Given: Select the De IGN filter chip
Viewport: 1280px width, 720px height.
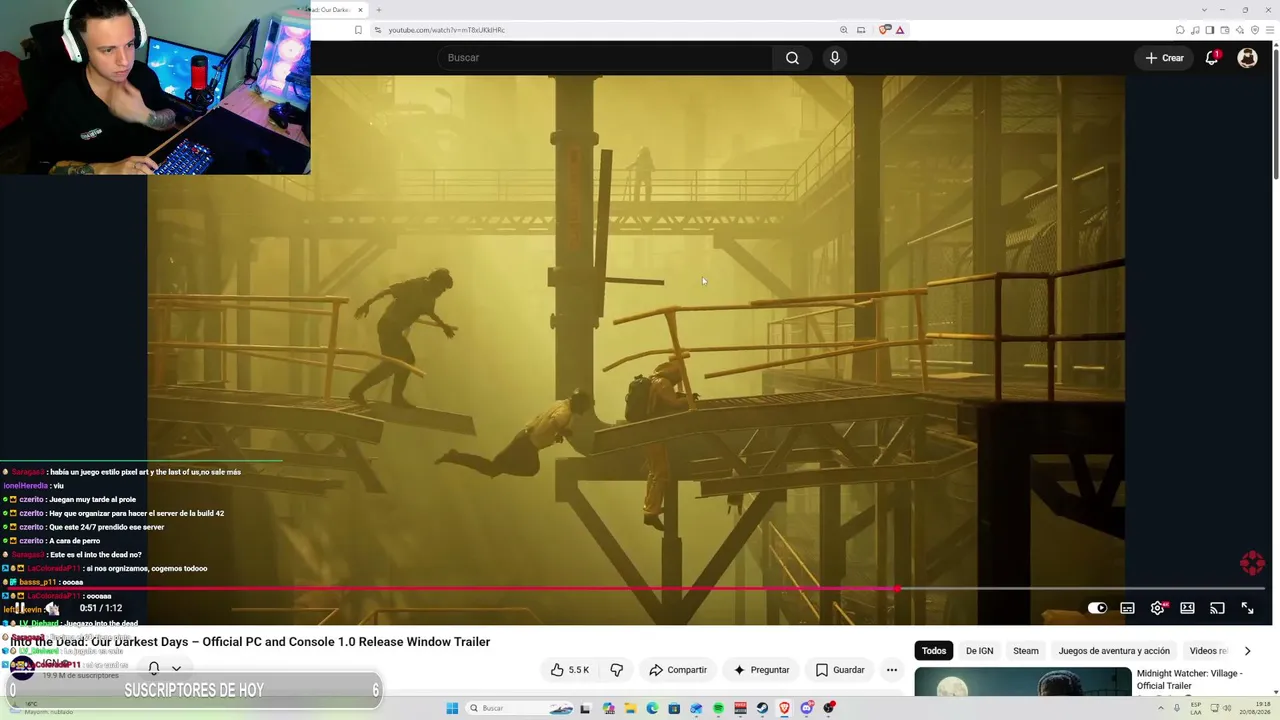Looking at the screenshot, I should coord(979,651).
